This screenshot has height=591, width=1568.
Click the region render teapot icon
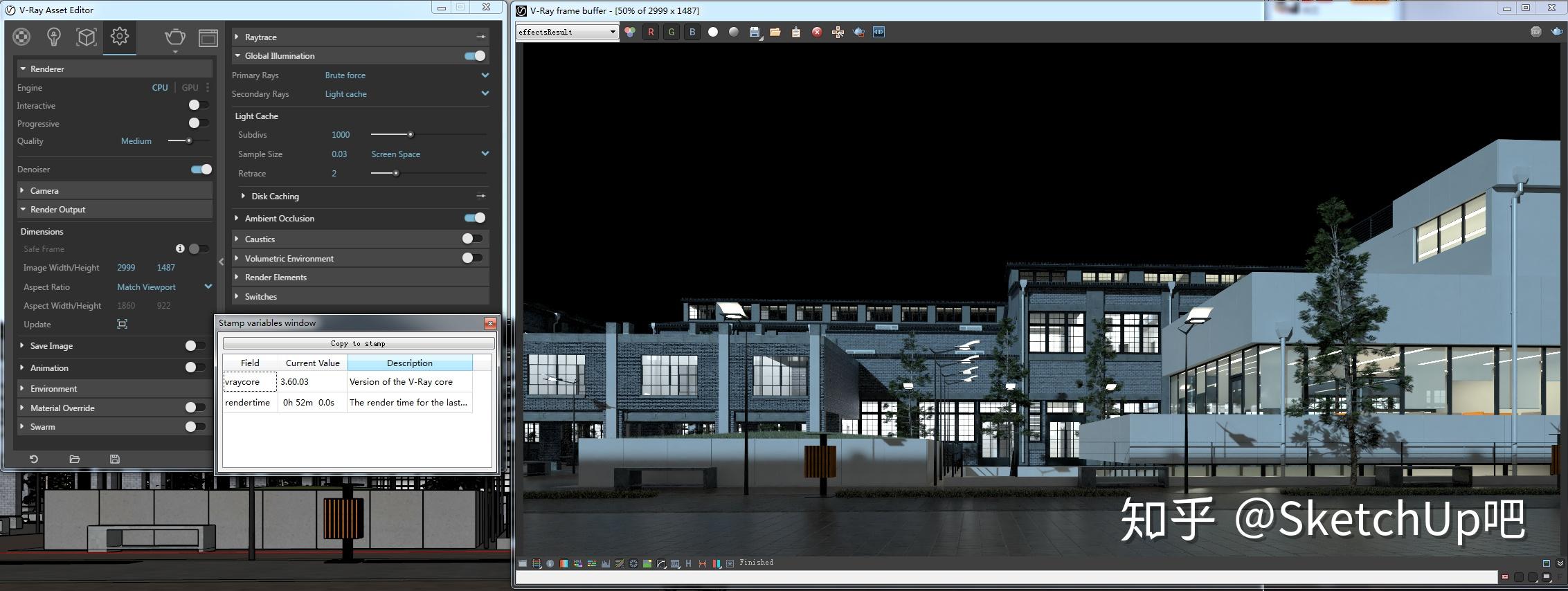point(858,32)
